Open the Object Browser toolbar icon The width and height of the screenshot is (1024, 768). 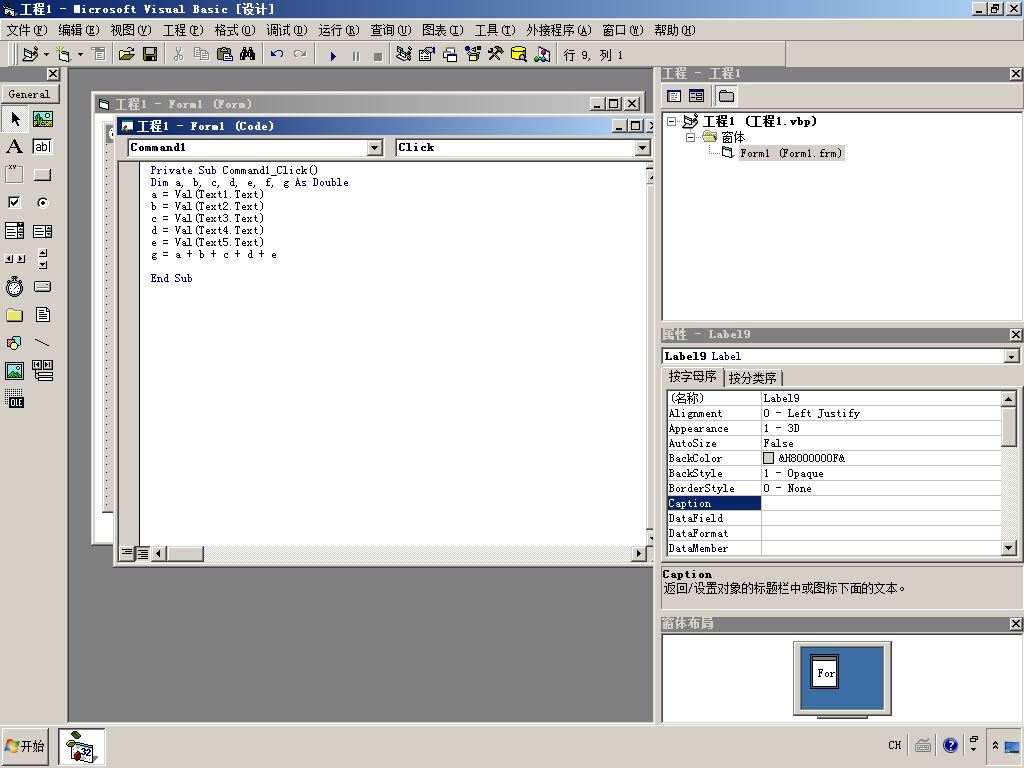(473, 54)
